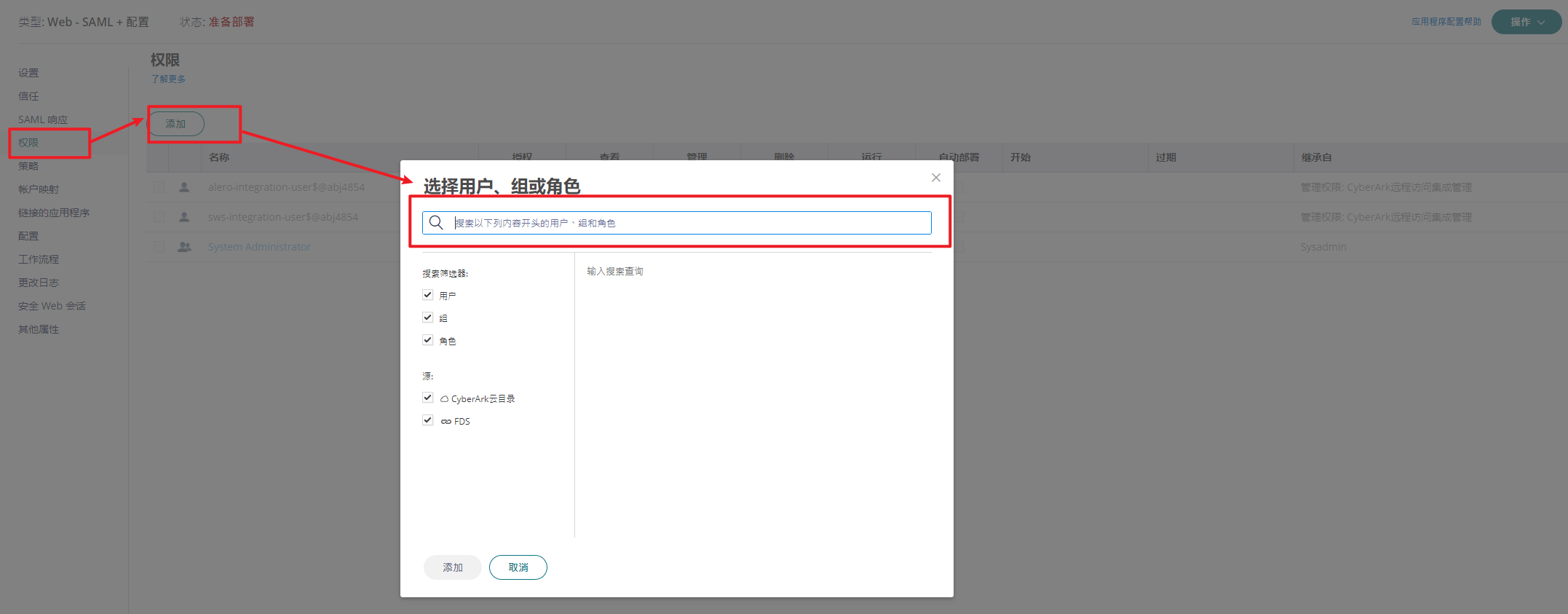Click the sws-integration-user$@abj4854 name
1568x614 pixels.
(283, 217)
